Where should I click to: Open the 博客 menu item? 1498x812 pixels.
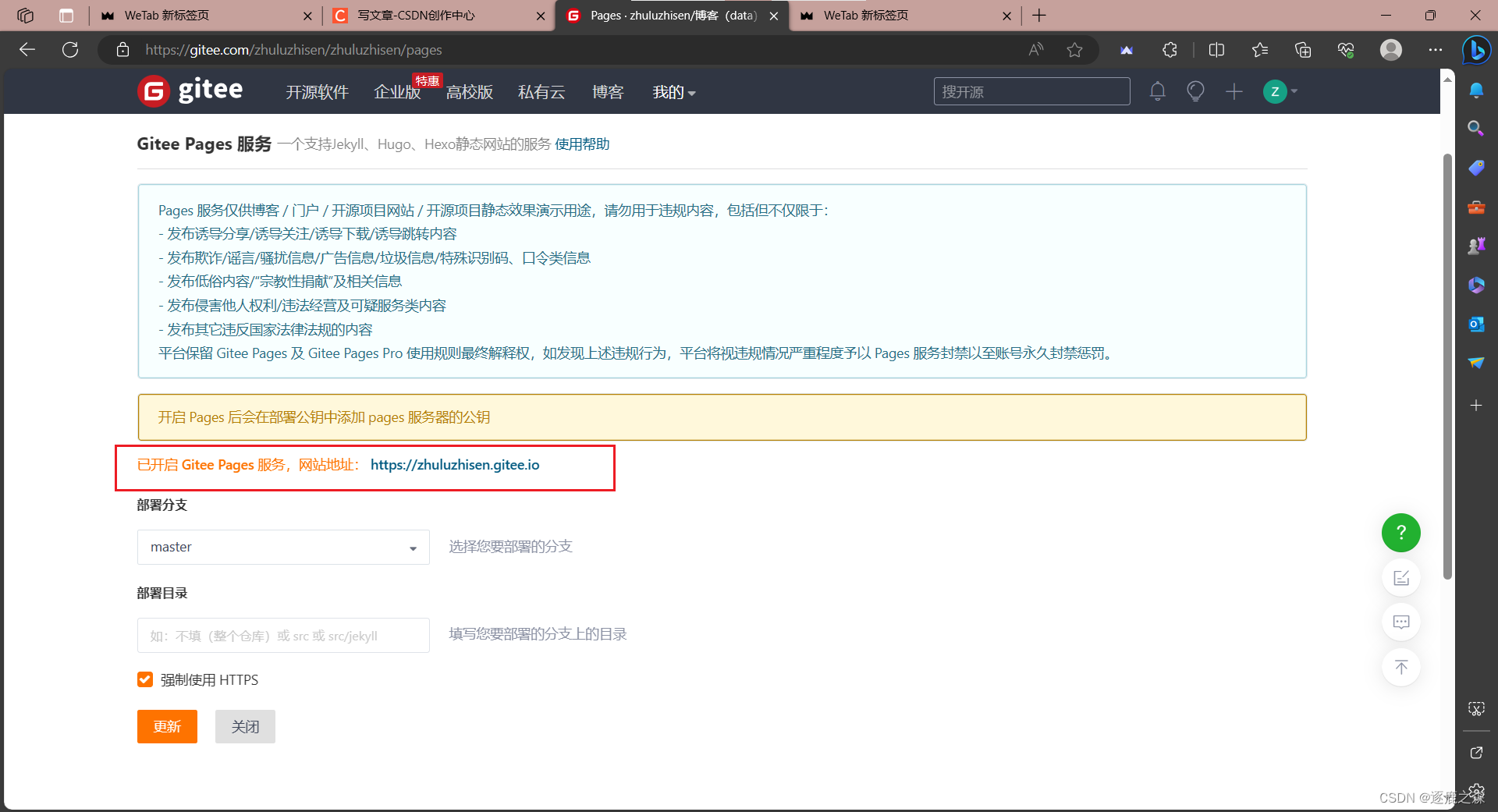pyautogui.click(x=607, y=92)
